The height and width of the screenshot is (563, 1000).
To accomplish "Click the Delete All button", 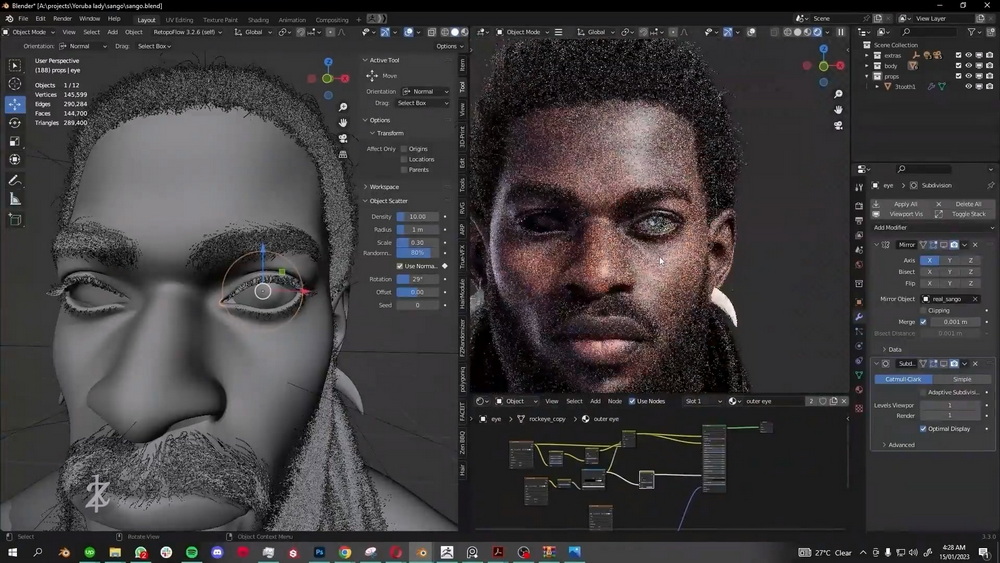I will click(964, 204).
